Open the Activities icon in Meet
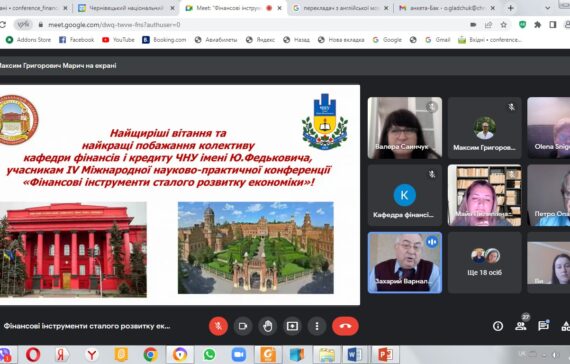This screenshot has width=570, height=364. [566, 326]
